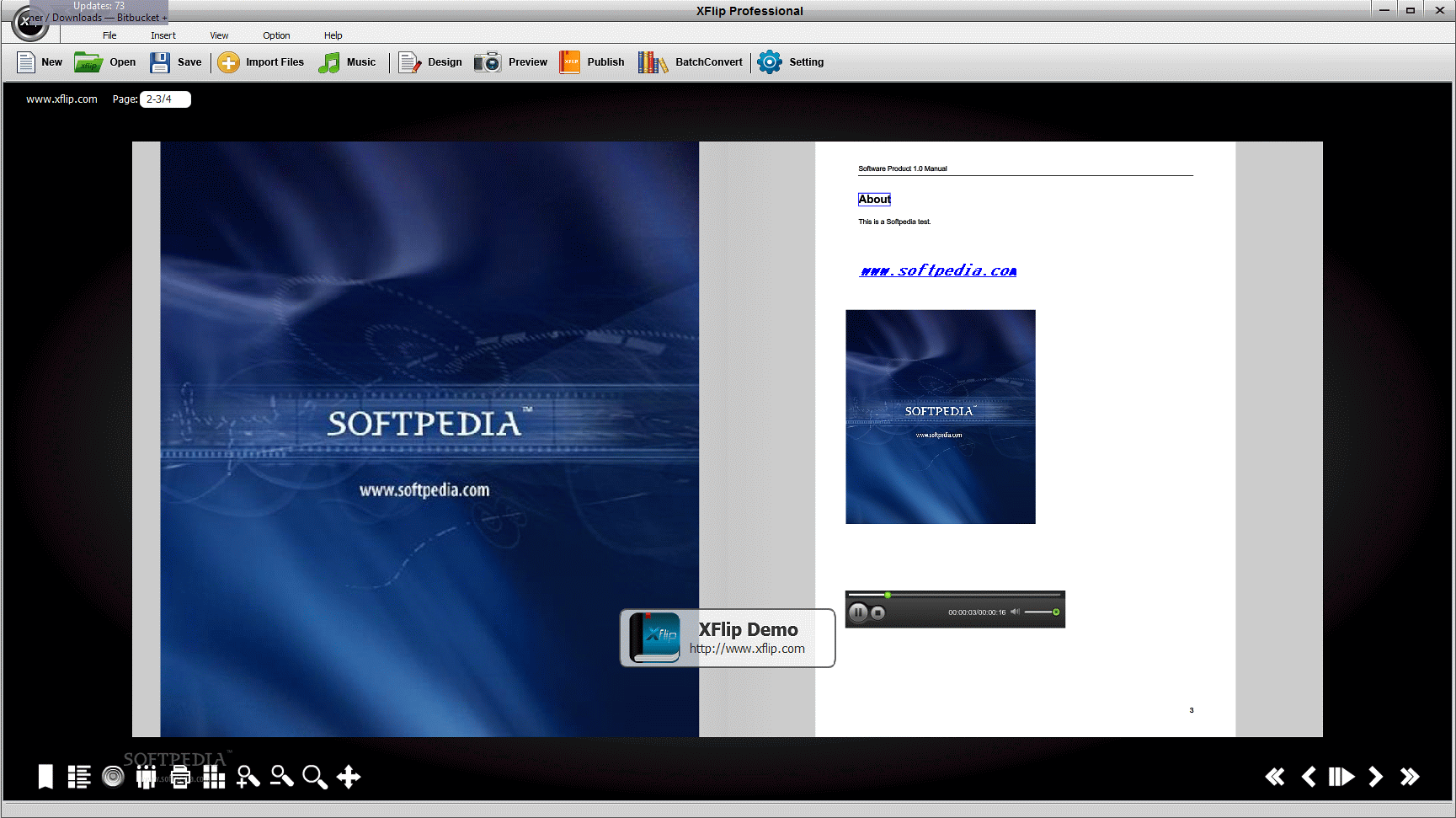1456x818 pixels.
Task: Click the Preview camera button
Action: pyautogui.click(x=510, y=62)
